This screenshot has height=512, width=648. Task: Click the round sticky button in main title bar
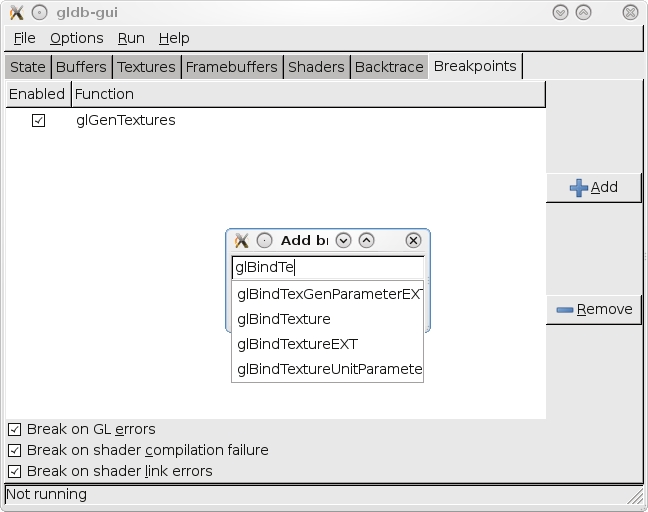[39, 12]
